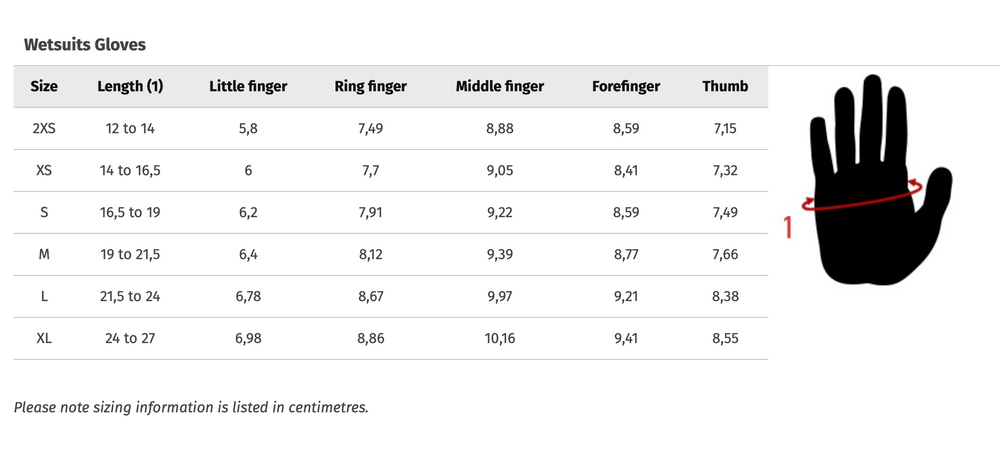Screen dimensions: 1000x469
Task: Select the XS size row label
Action: [44, 170]
